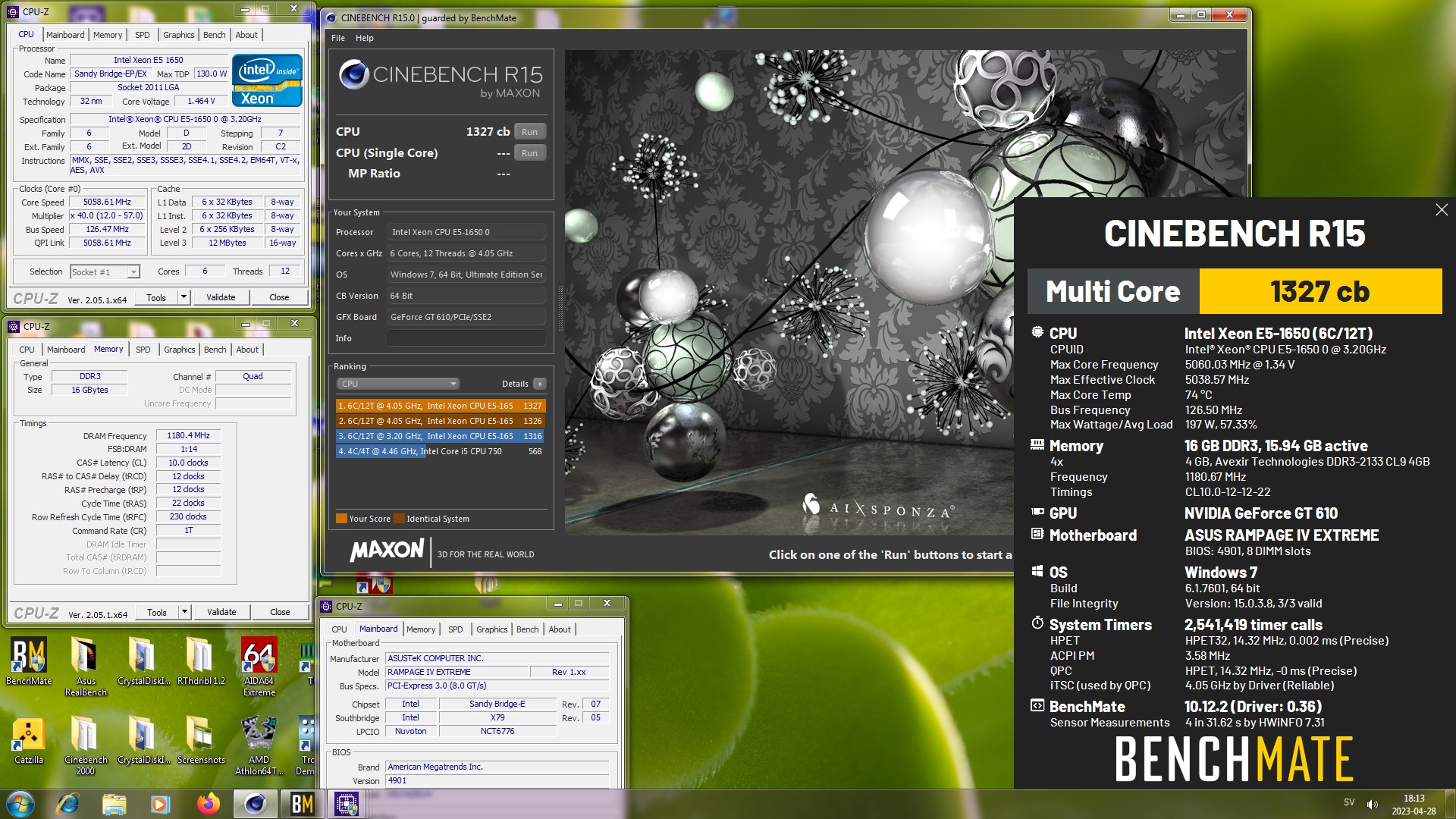
Task: Open the Screenshots desktop folder
Action: coord(201,740)
